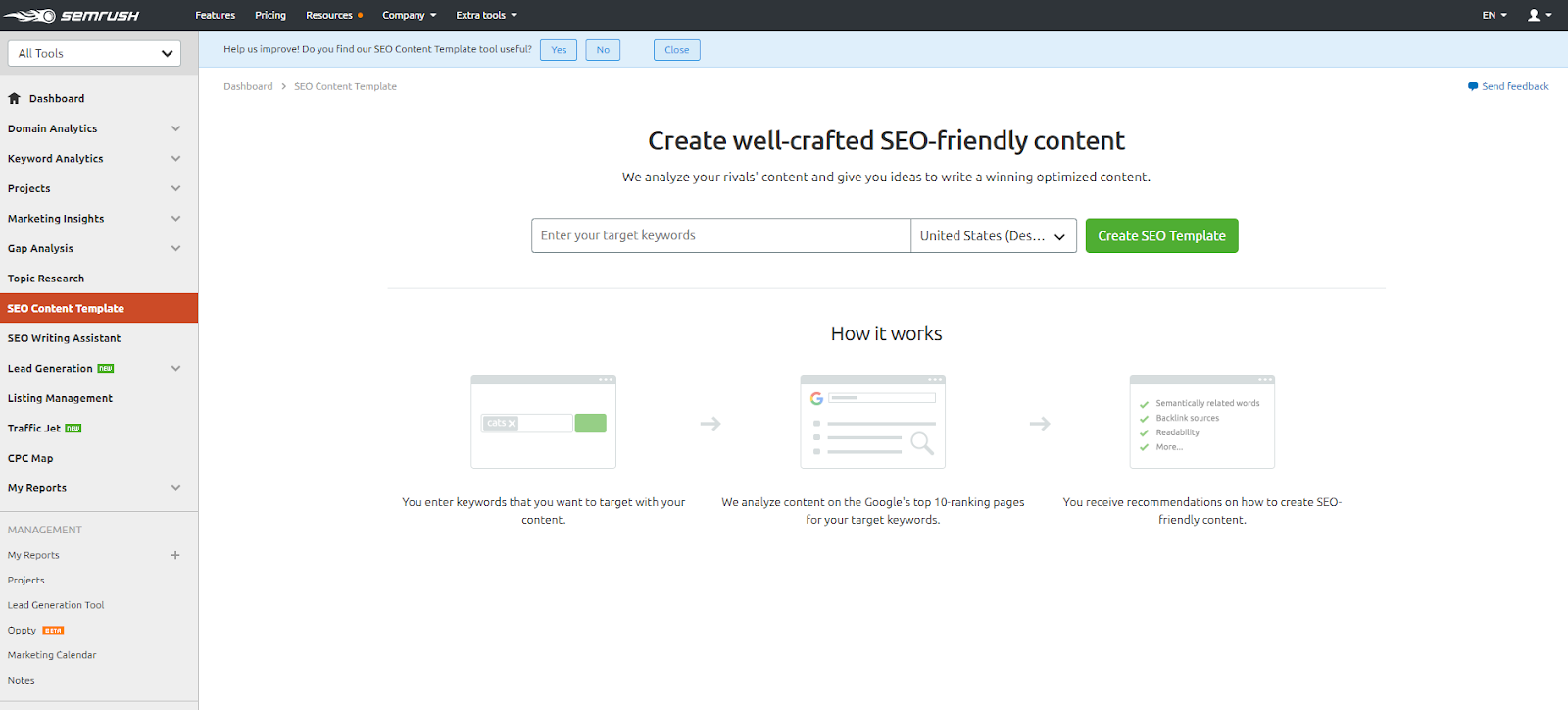
Task: Click the Traffic Jet new badge
Action: tap(73, 429)
